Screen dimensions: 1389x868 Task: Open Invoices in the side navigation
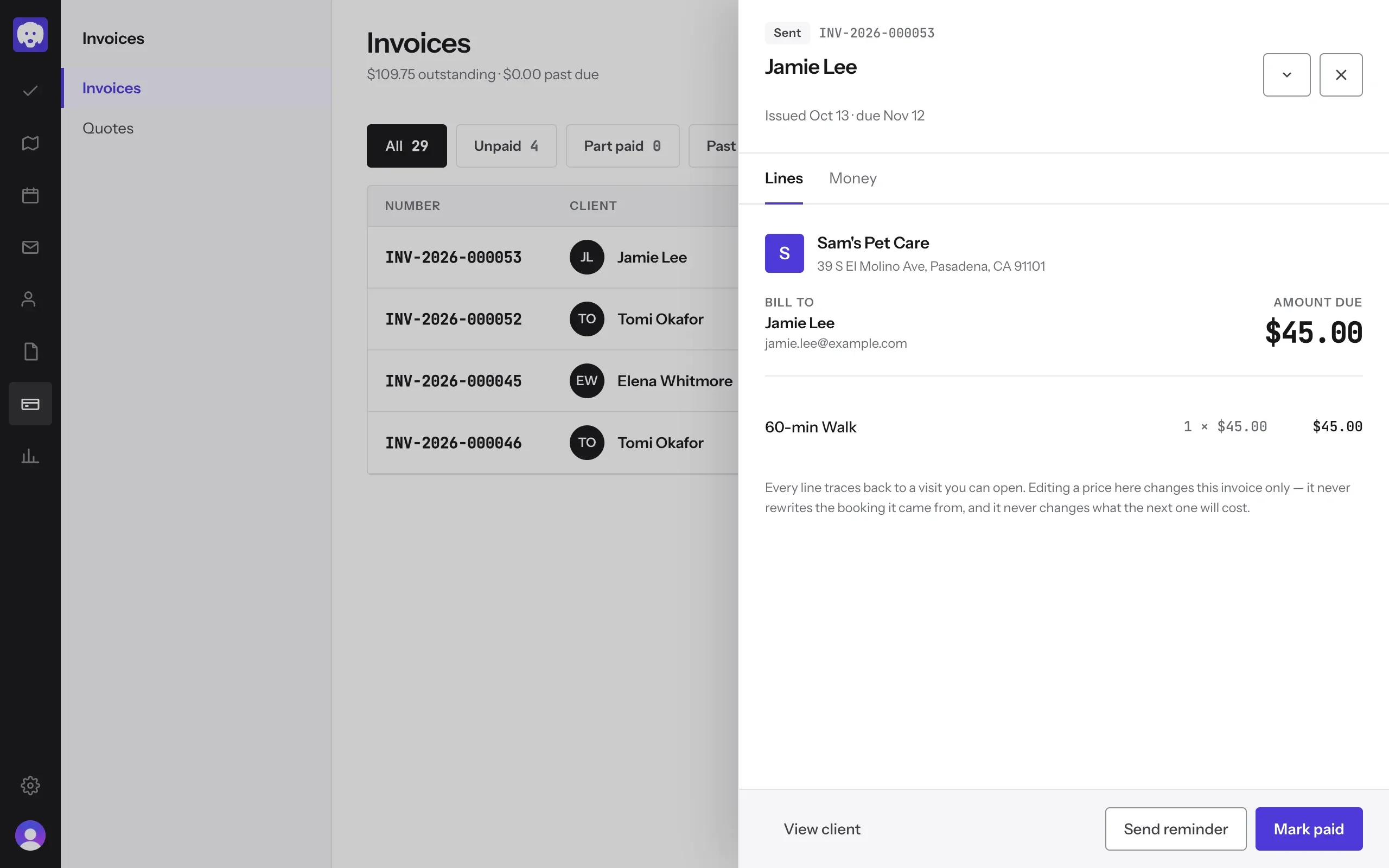[196, 88]
